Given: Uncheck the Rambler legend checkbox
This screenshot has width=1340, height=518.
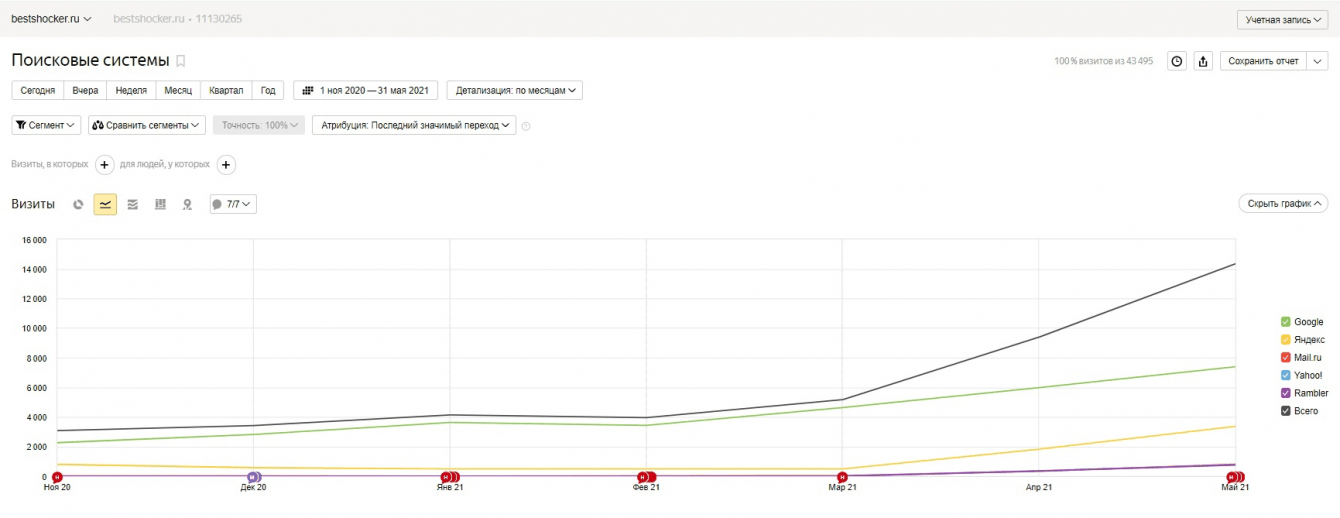Looking at the screenshot, I should [1285, 393].
